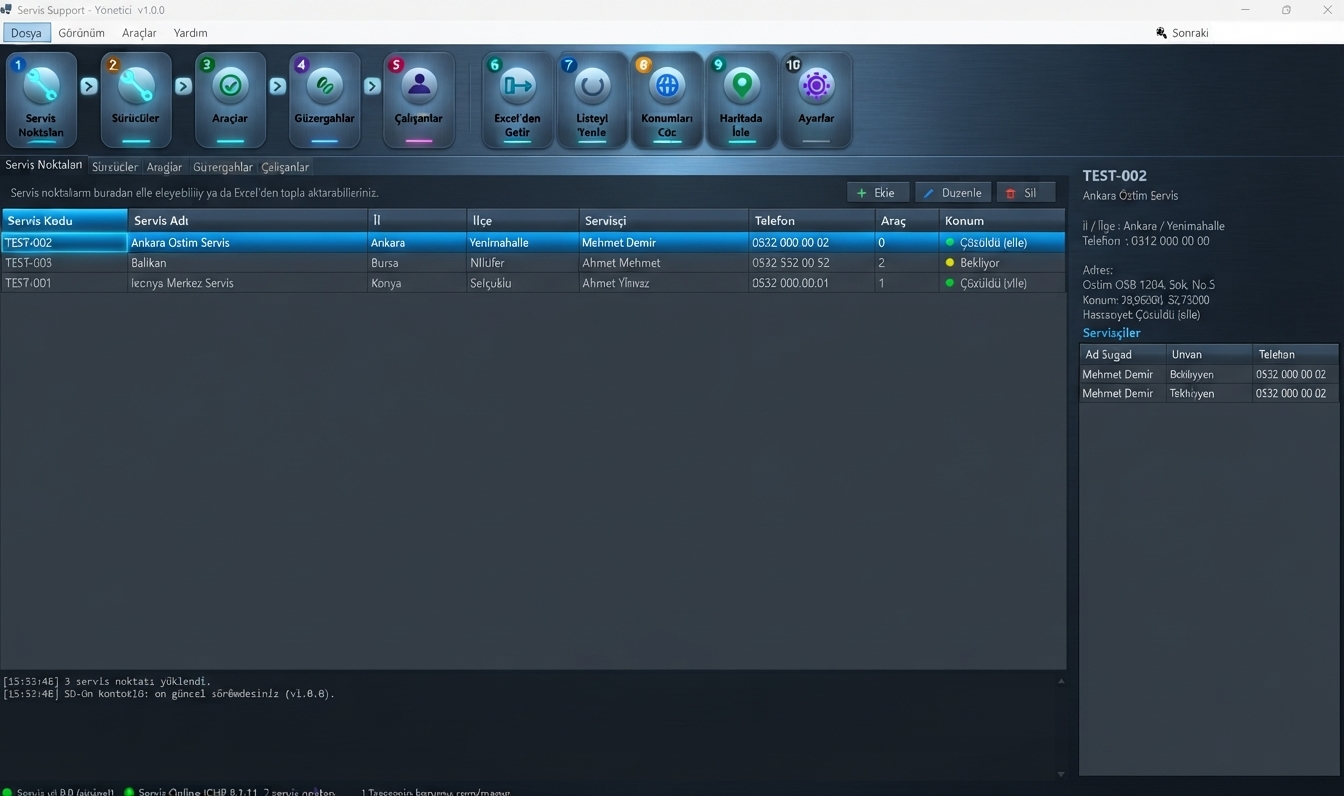
Task: Click the Sil delete button
Action: 1025,193
